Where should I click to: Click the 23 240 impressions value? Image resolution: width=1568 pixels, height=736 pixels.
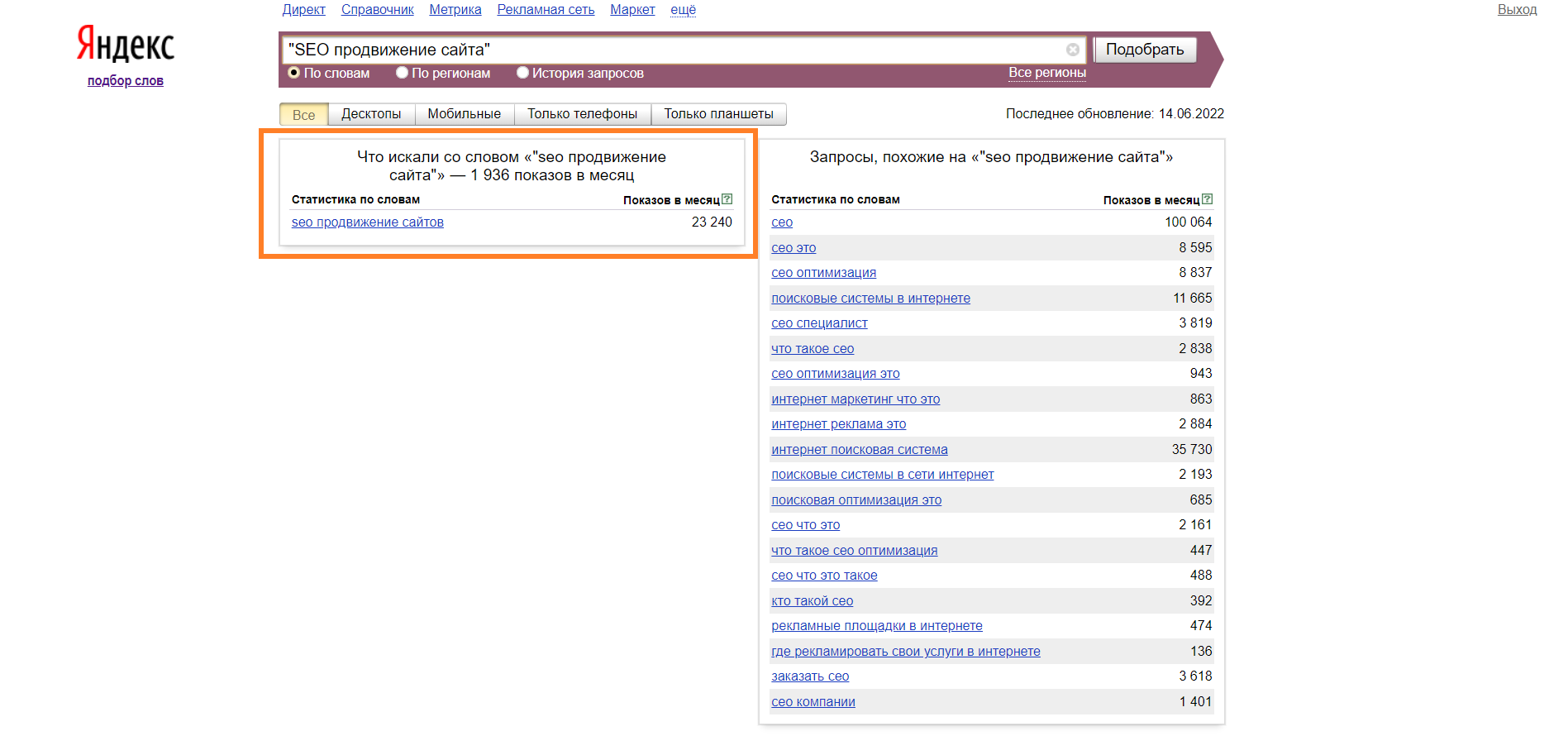point(712,222)
